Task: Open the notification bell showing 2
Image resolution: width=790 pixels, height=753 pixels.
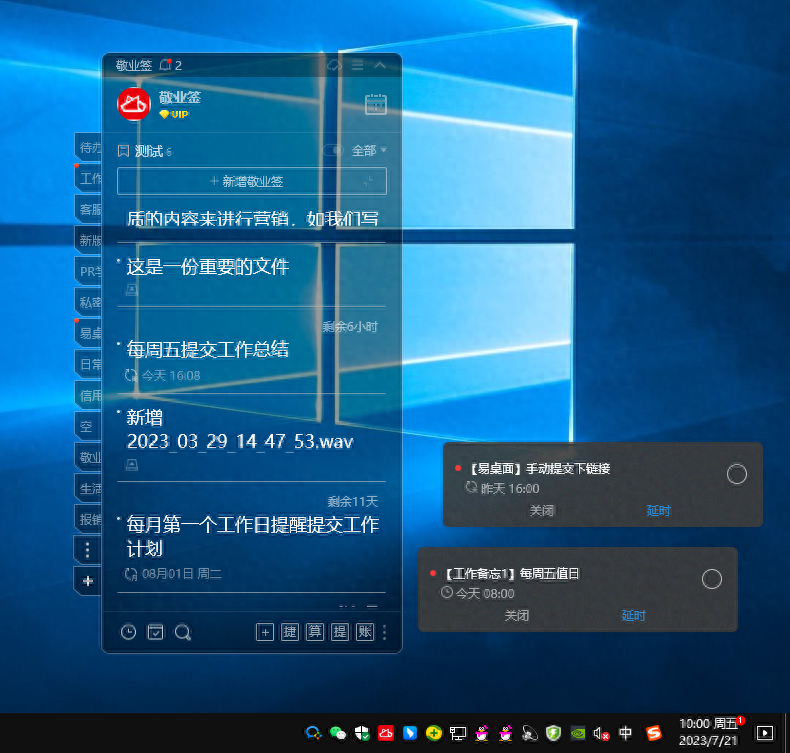Action: pyautogui.click(x=166, y=65)
